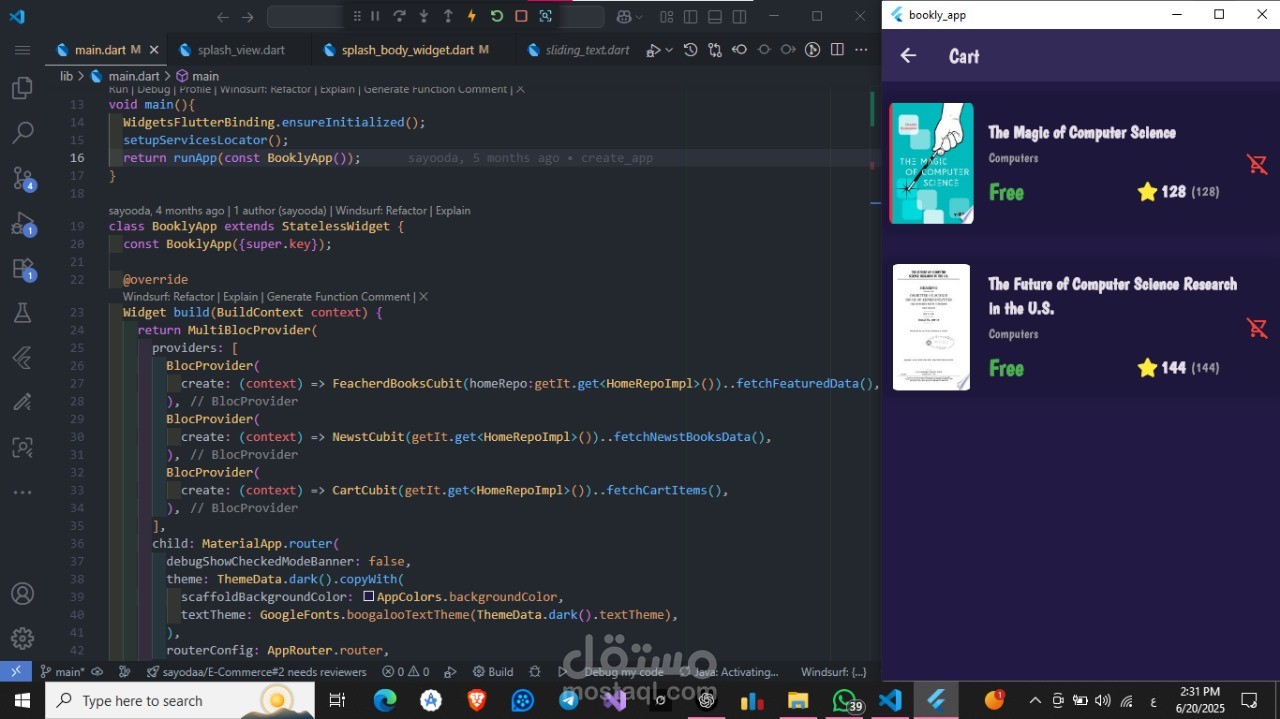Click debug Step Into button
The width and height of the screenshot is (1280, 719).
point(424,16)
